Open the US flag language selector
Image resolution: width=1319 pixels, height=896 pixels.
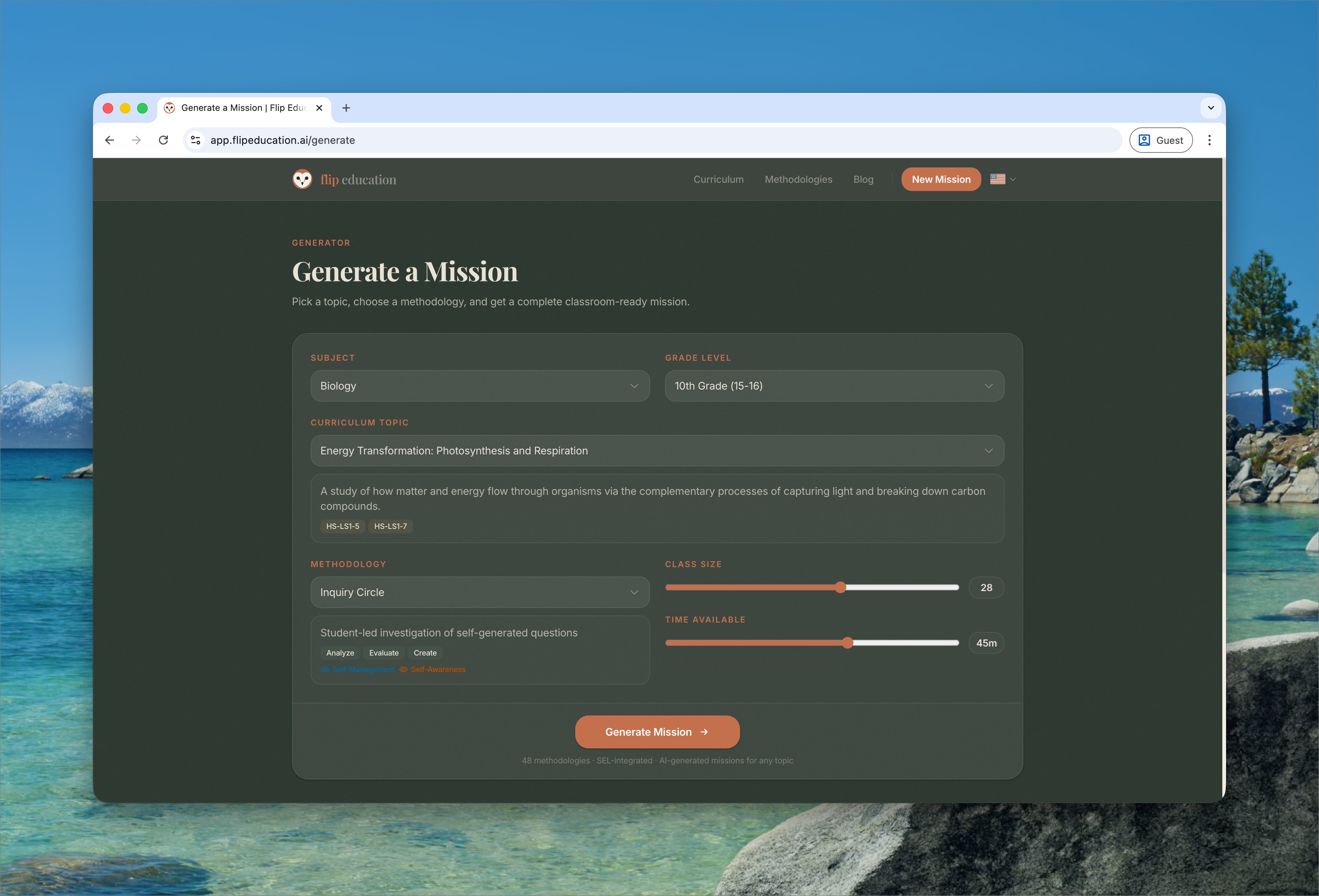1003,179
